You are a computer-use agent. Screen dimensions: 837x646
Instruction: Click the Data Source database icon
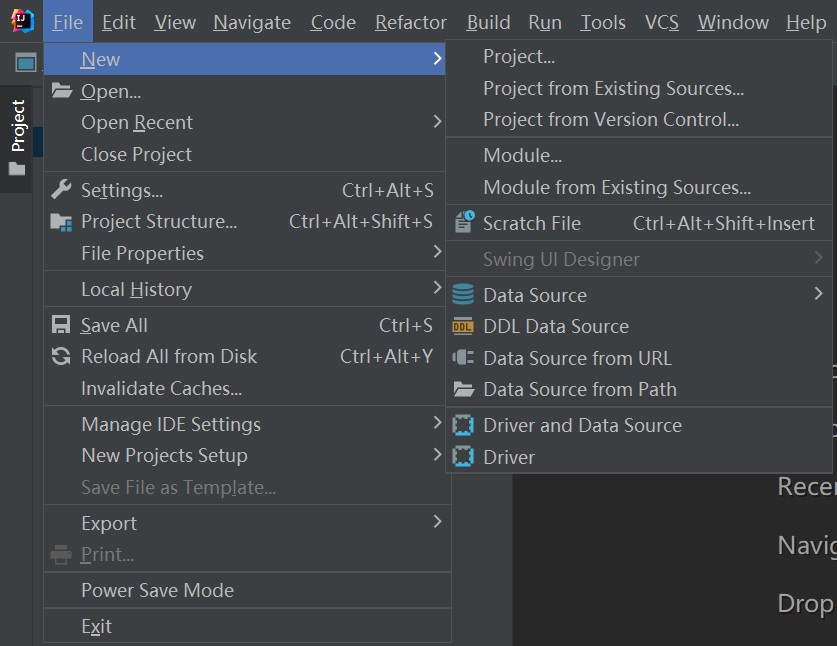pyautogui.click(x=463, y=295)
